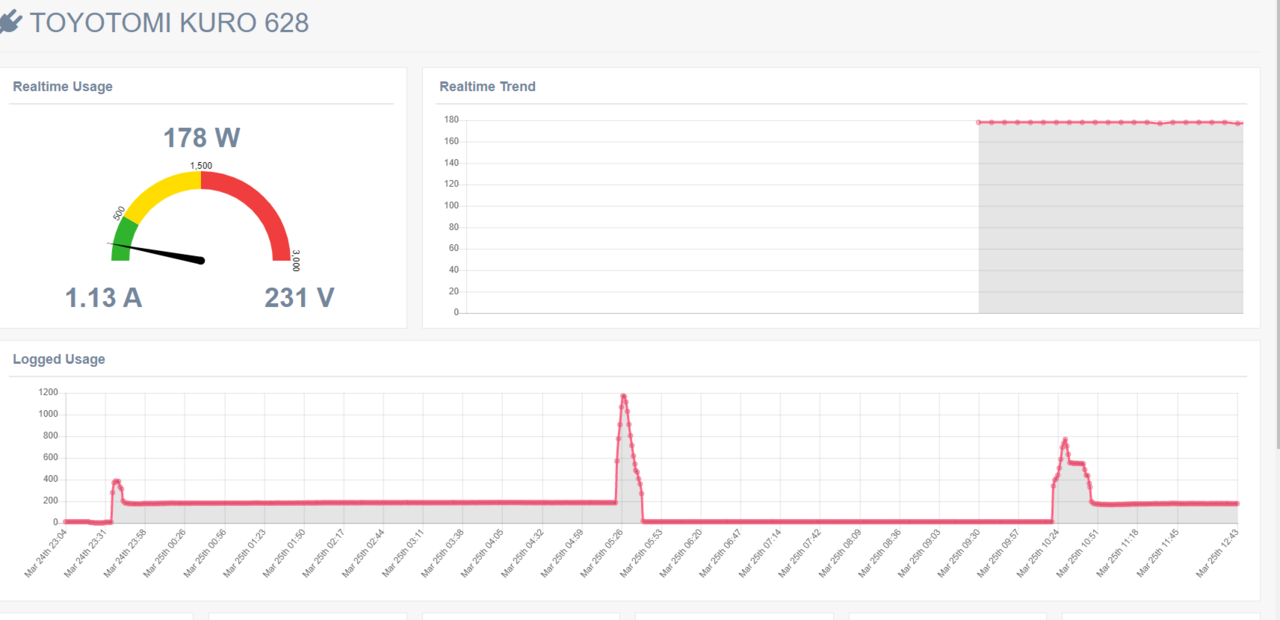Viewport: 1280px width, 620px height.
Task: Click the Mar 25th 11:45 time label
Action: (1157, 552)
